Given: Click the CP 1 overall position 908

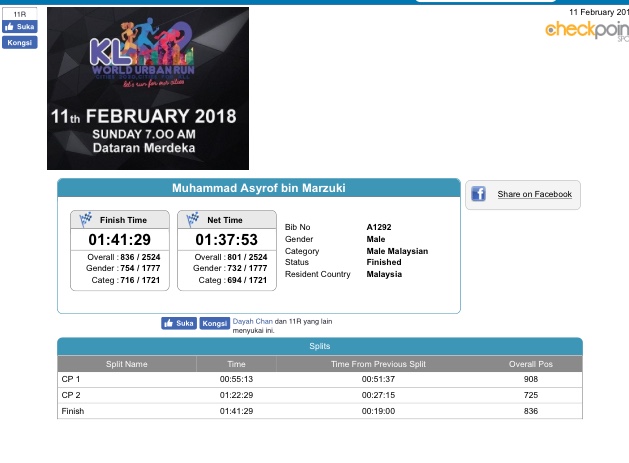Looking at the screenshot, I should 531,379.
